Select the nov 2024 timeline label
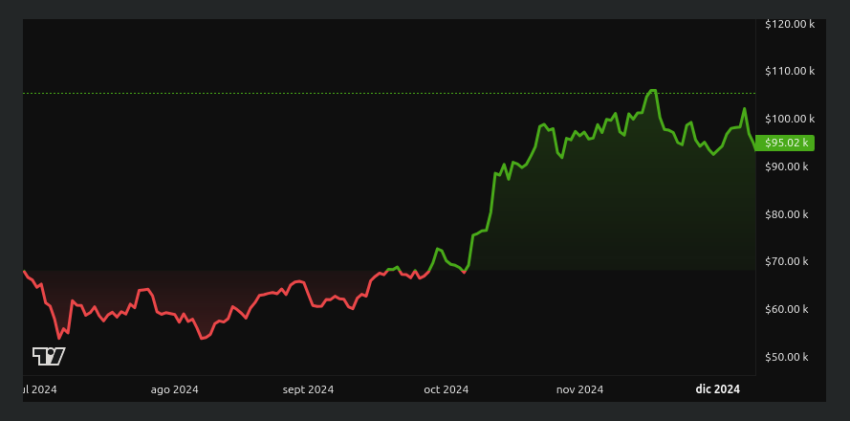The height and width of the screenshot is (421, 850). (x=580, y=390)
